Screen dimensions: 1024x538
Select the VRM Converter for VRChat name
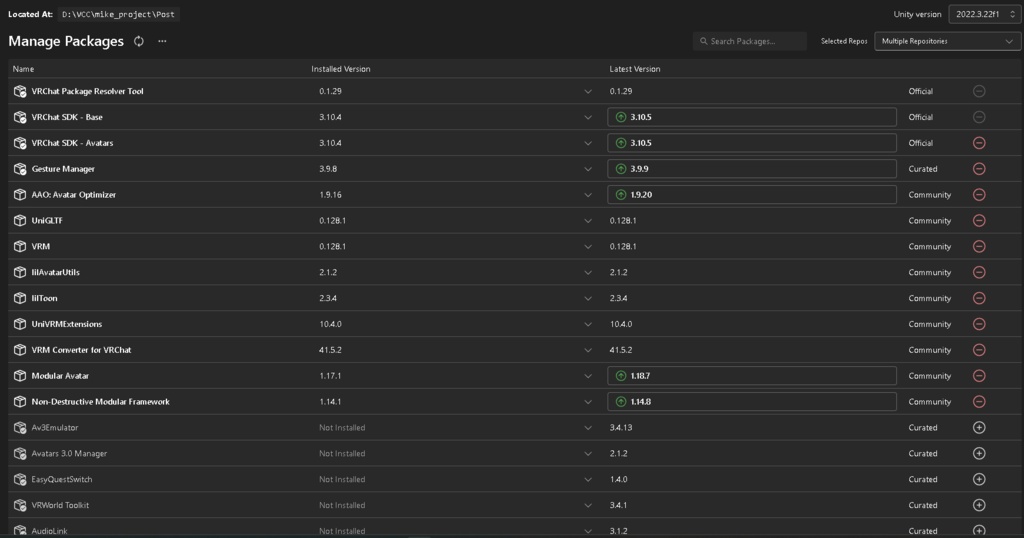coord(82,350)
